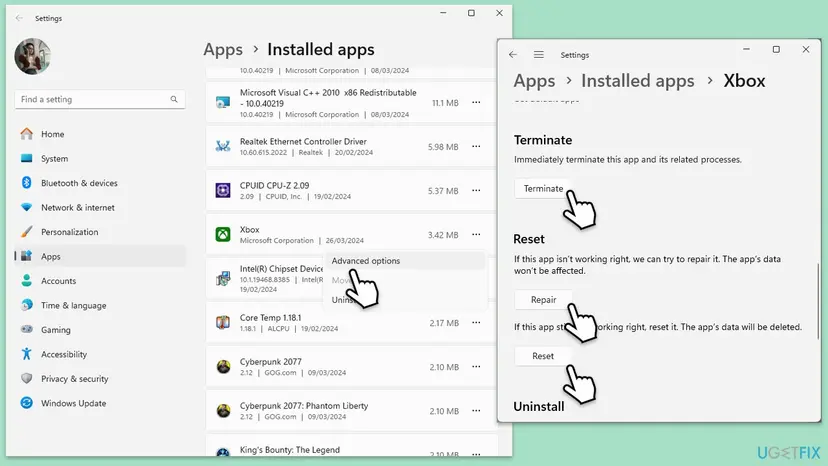Click the Intel Chipset Device icon
This screenshot has height=466, width=828.
223,278
